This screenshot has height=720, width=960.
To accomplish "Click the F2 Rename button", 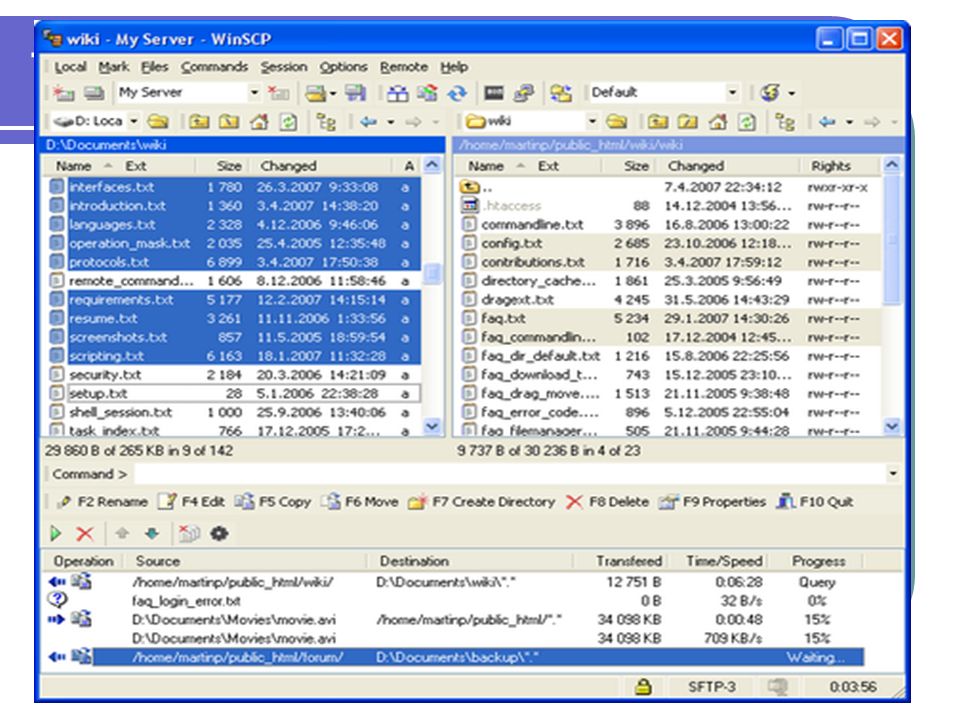I will click(102, 502).
